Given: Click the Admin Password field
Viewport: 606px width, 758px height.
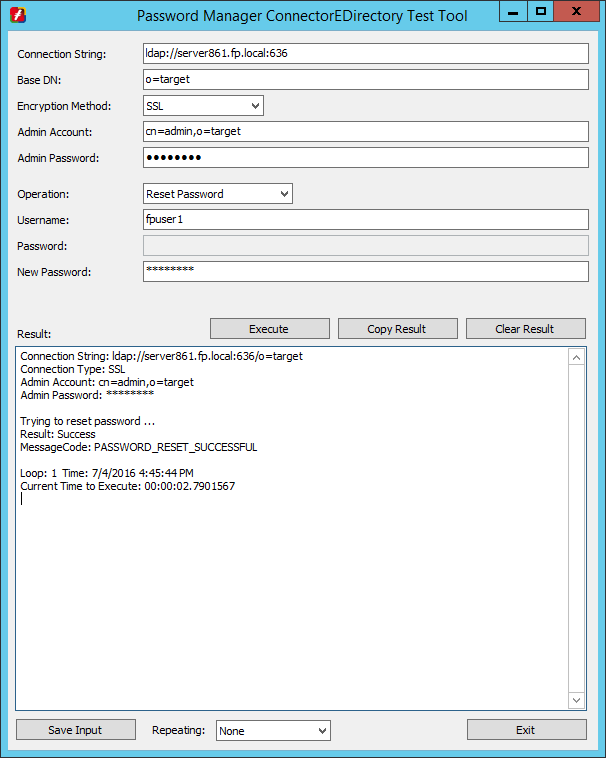Looking at the screenshot, I should click(366, 158).
